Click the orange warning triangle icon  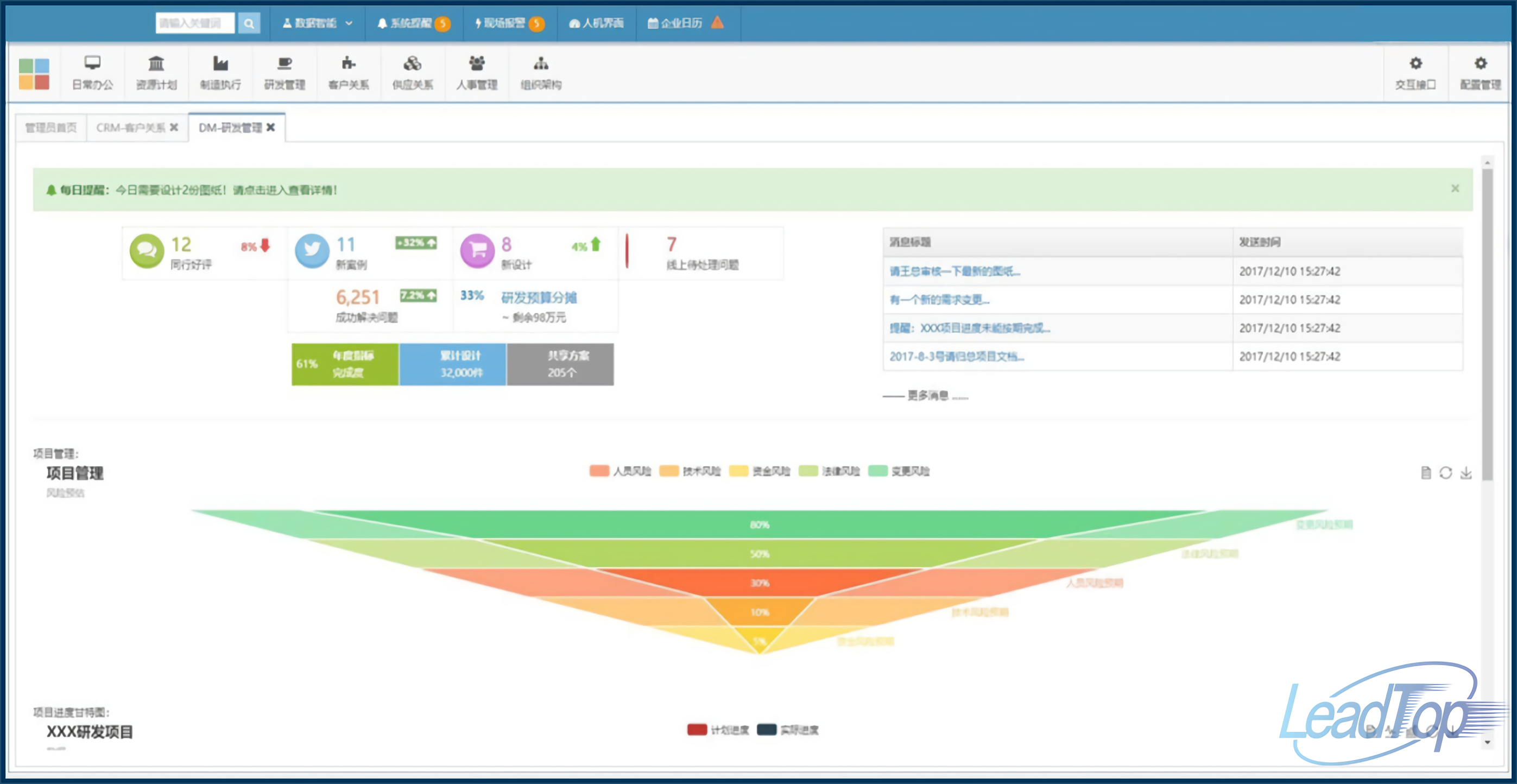(717, 22)
